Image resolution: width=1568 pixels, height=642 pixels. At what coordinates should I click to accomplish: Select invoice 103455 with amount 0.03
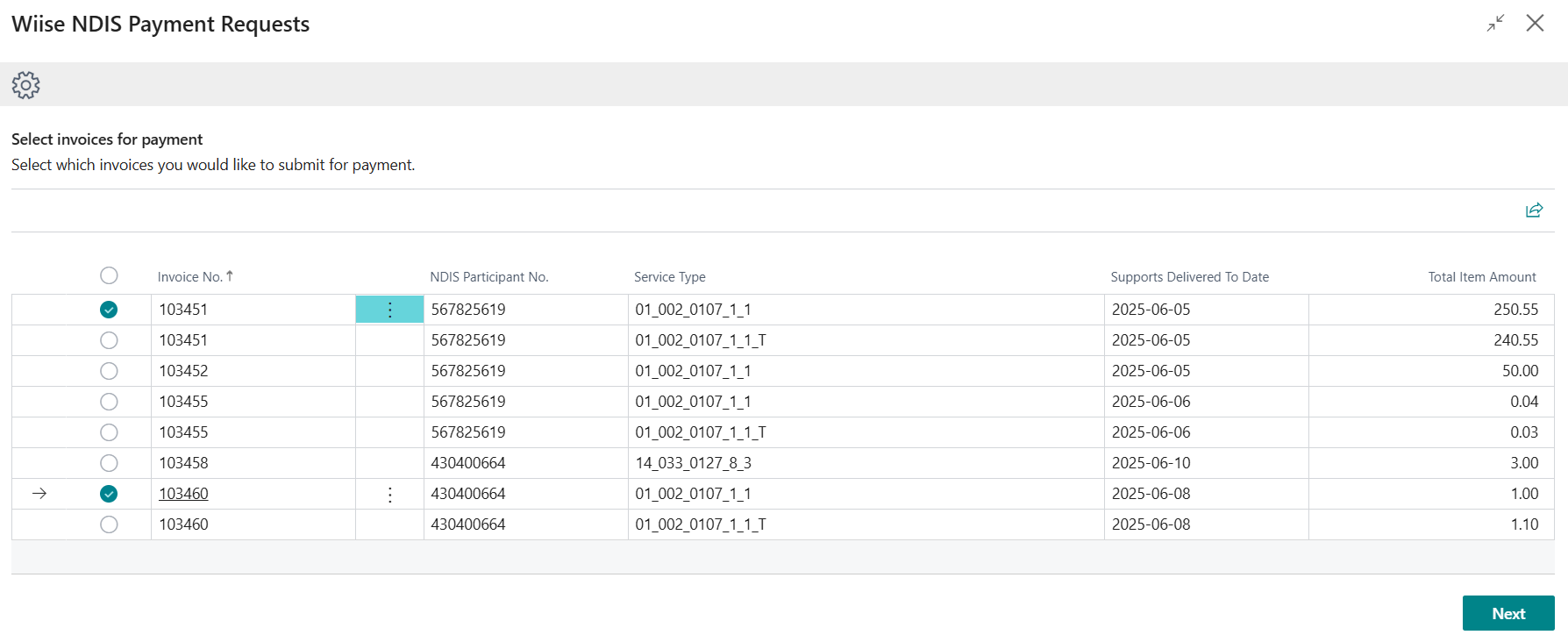pyautogui.click(x=109, y=432)
